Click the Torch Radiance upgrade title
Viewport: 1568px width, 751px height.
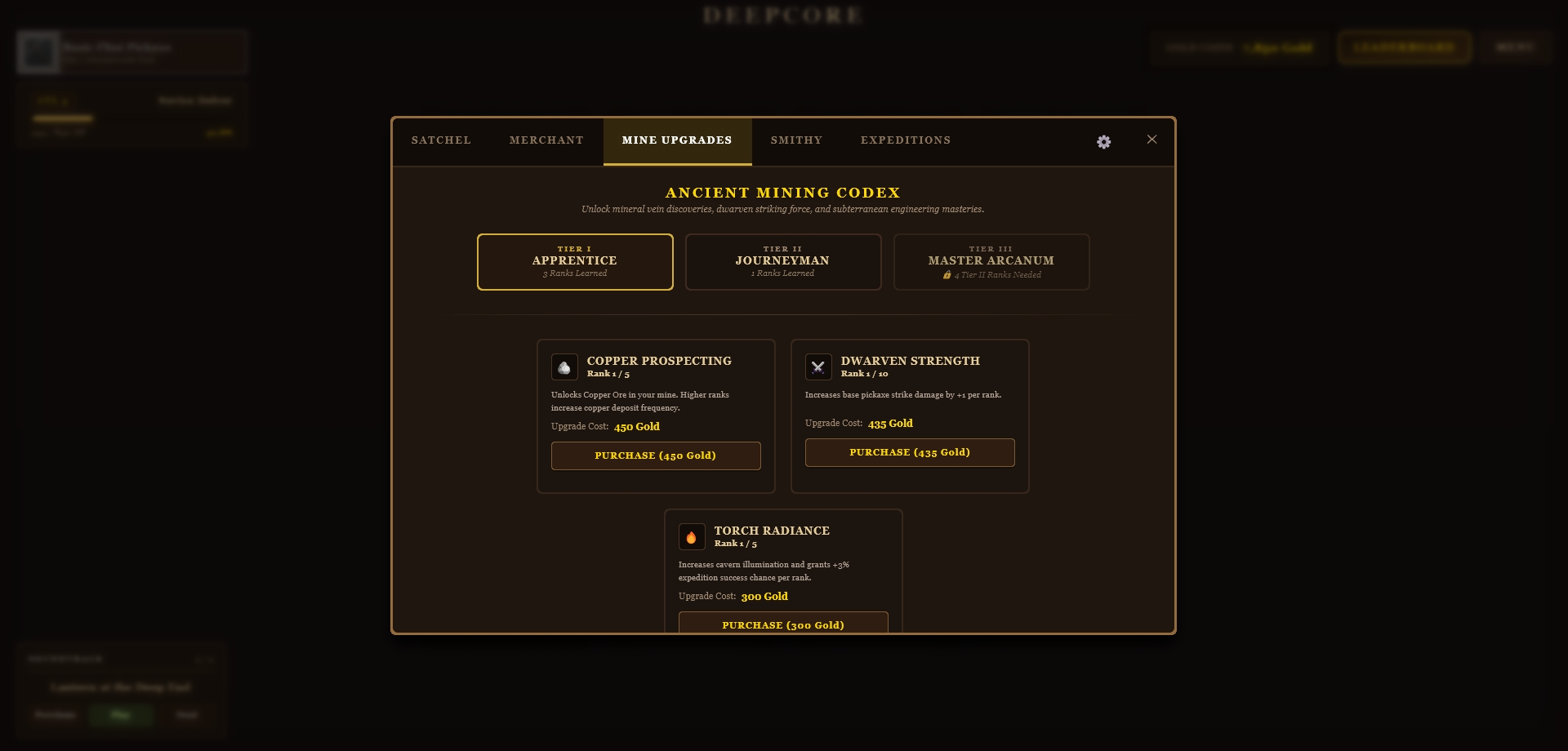coord(772,531)
